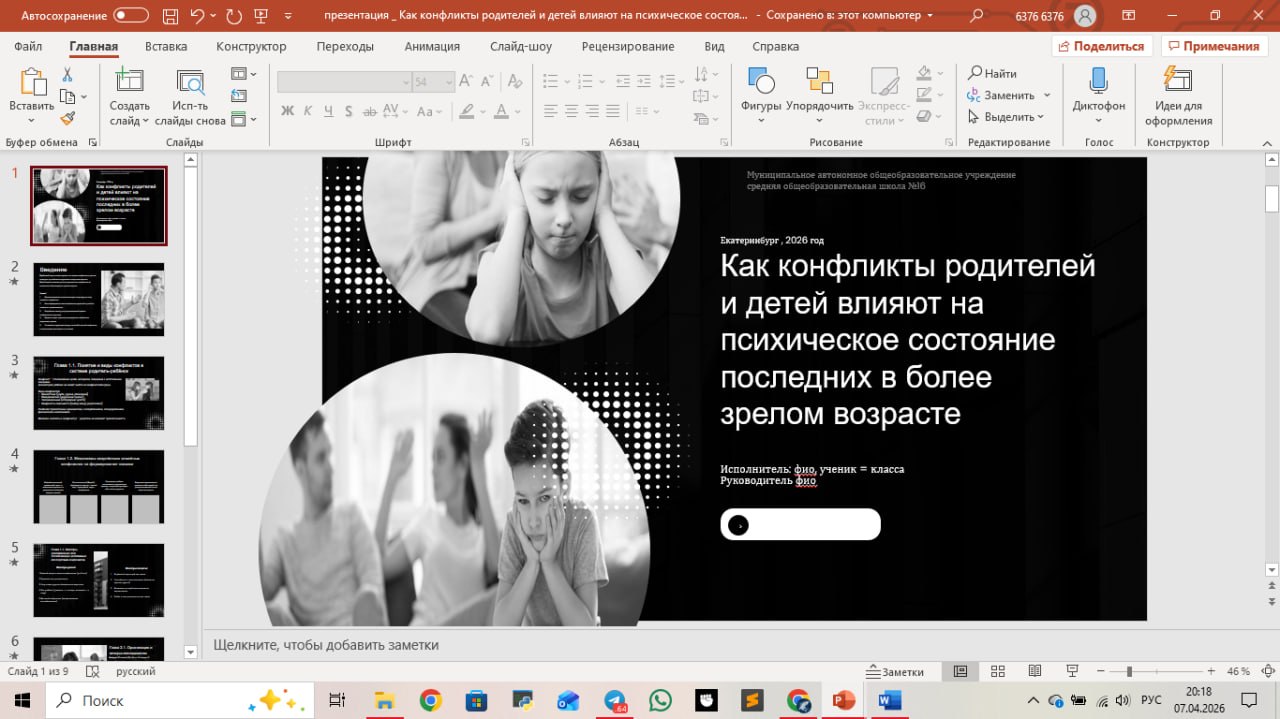Open the spell check icon in status bar
The image size is (1280, 719).
(94, 671)
